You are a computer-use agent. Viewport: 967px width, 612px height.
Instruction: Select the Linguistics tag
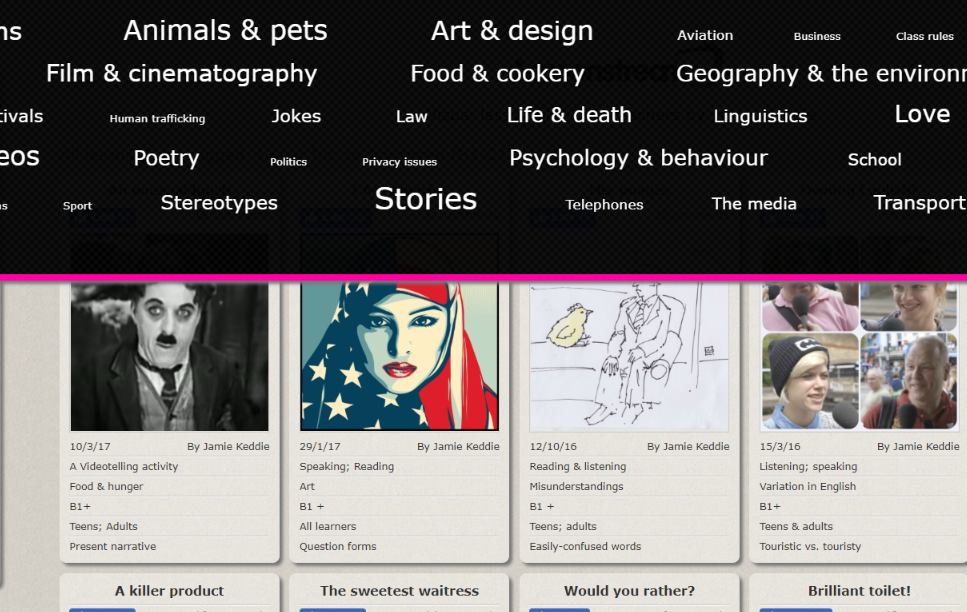pyautogui.click(x=760, y=116)
